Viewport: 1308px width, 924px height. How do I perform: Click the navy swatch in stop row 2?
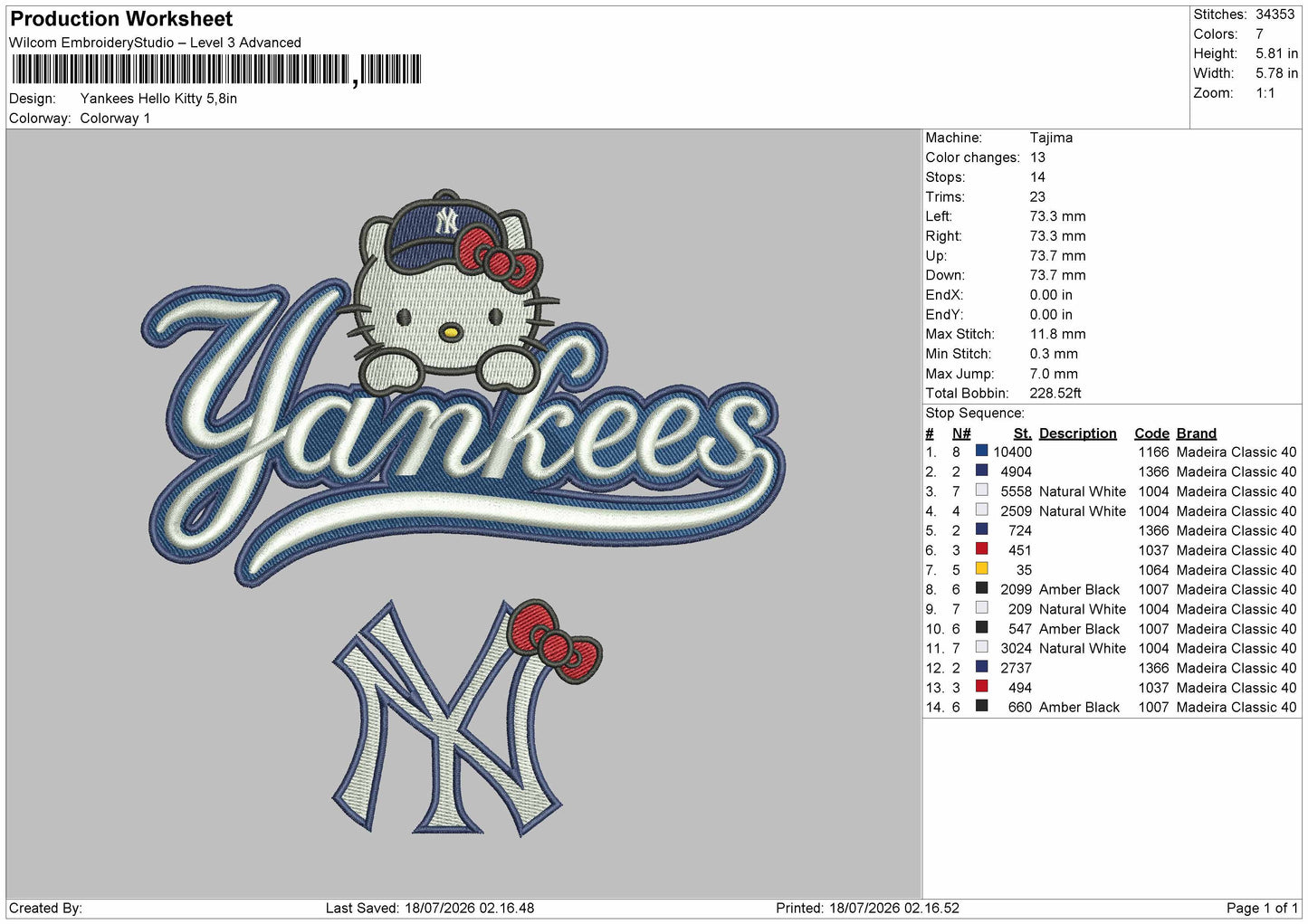981,470
